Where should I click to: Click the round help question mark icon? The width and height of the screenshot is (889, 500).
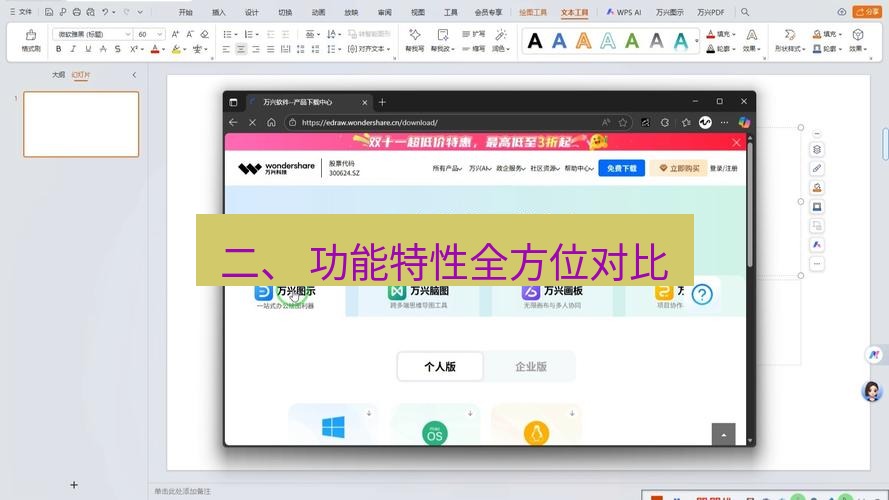(702, 294)
